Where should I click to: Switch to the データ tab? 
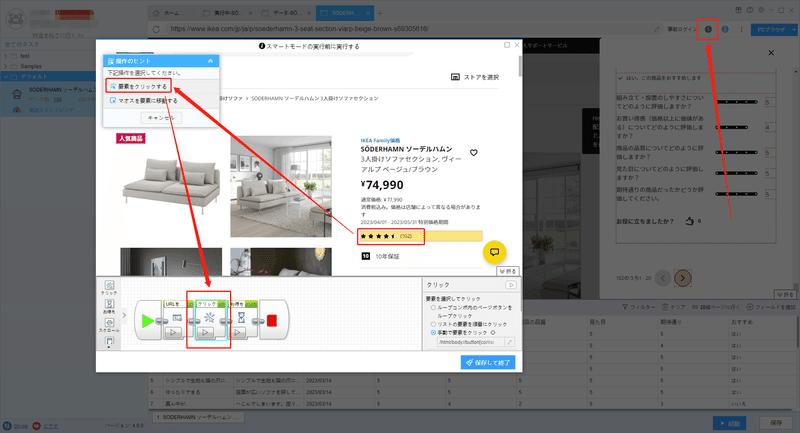click(x=287, y=13)
